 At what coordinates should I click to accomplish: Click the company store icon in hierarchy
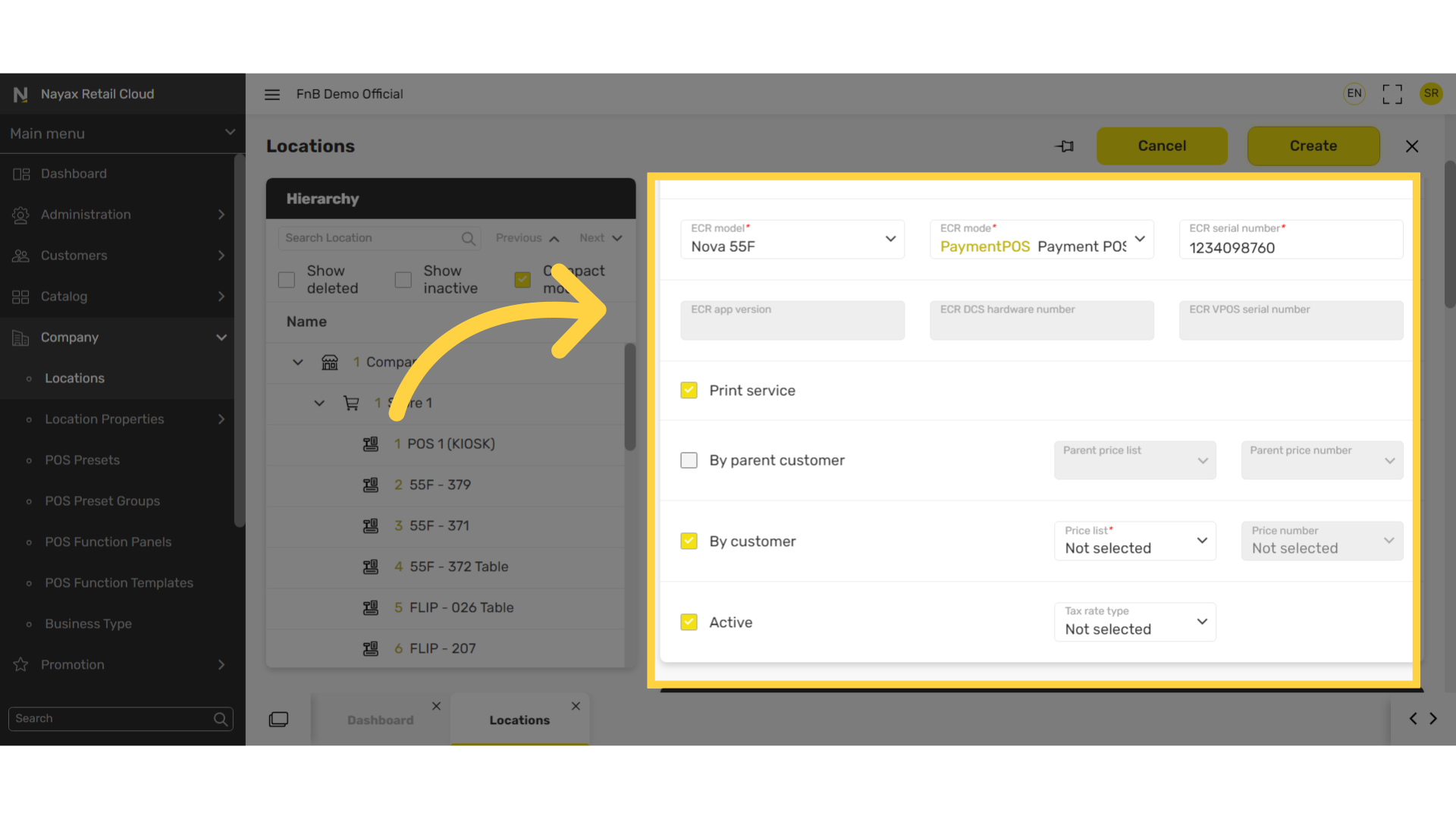point(330,362)
